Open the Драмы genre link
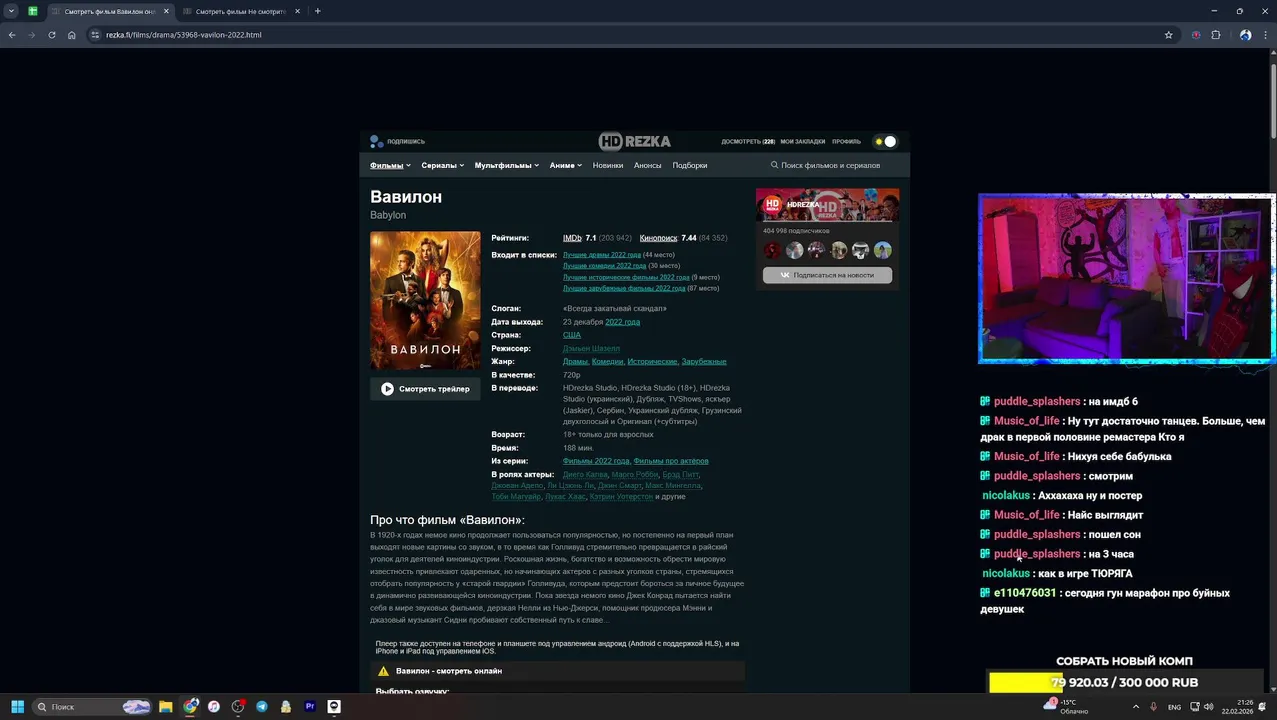Viewport: 1277px width, 720px height. pyautogui.click(x=575, y=361)
